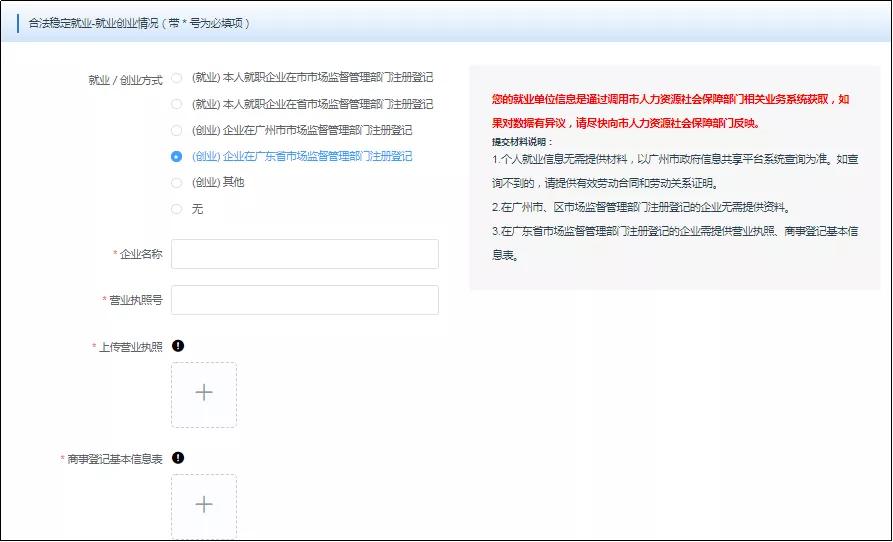
Task: Select radio '(就业) 本人就职企业在市市场监督管理部门注册登记'
Action: click(177, 78)
